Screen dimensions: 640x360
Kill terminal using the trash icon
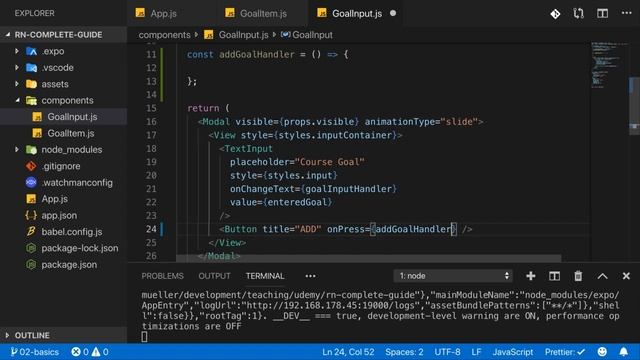(578, 276)
